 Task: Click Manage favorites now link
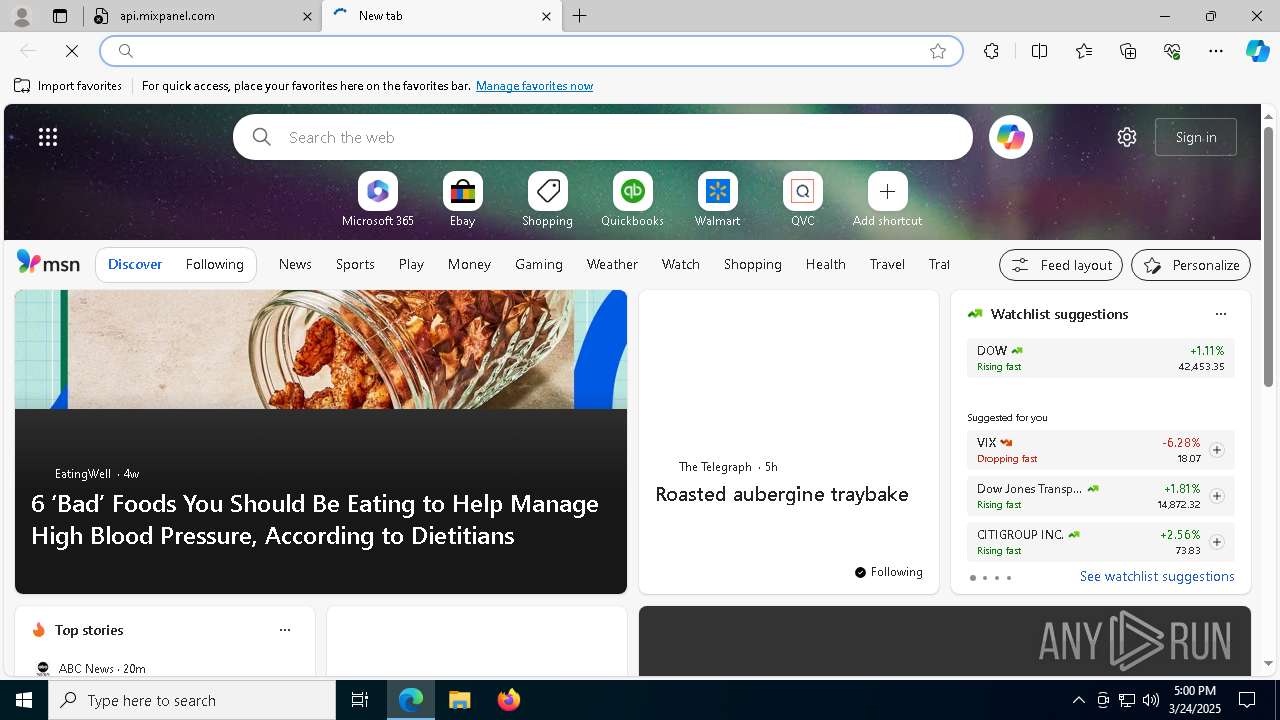(x=534, y=86)
